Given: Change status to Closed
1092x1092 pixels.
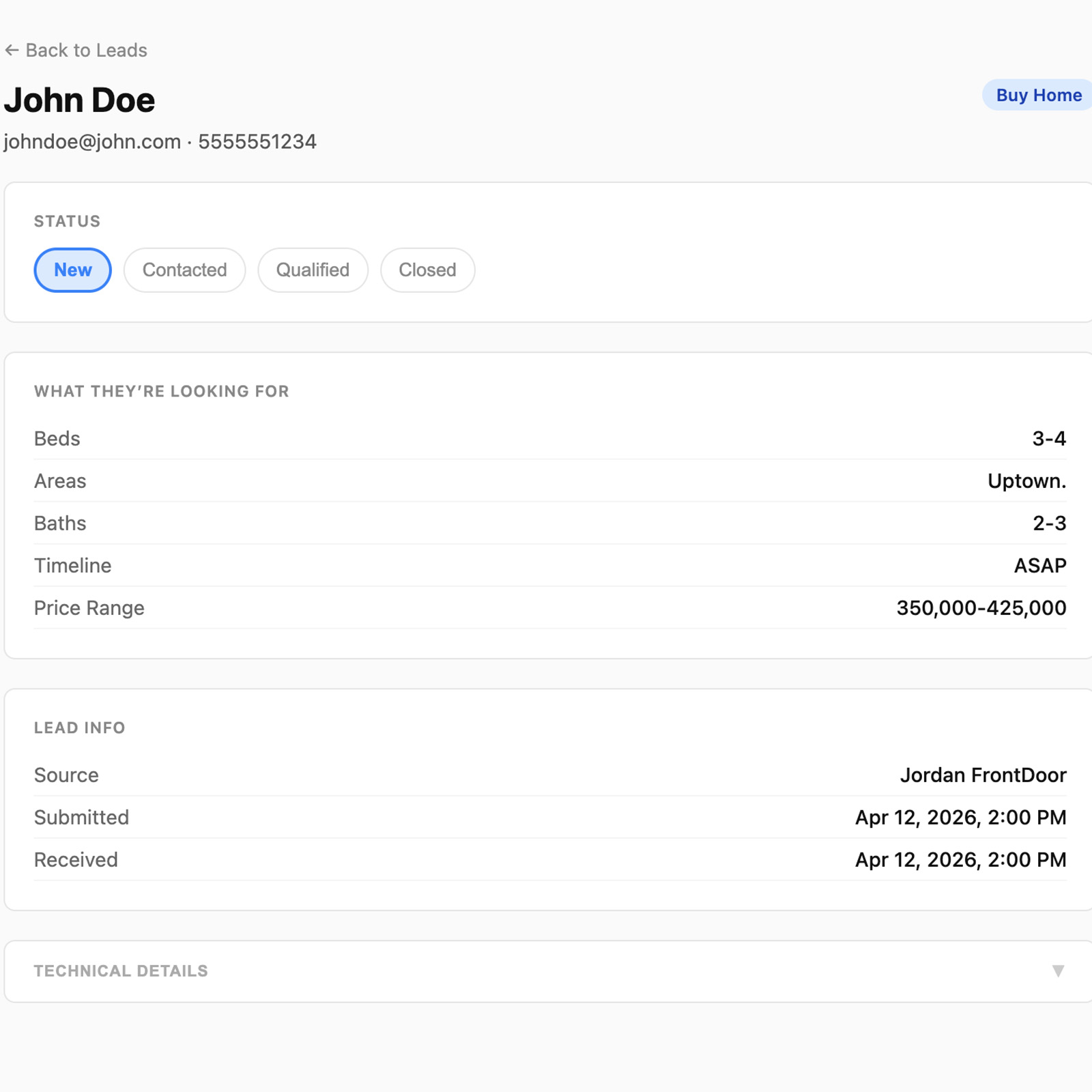Looking at the screenshot, I should [427, 270].
